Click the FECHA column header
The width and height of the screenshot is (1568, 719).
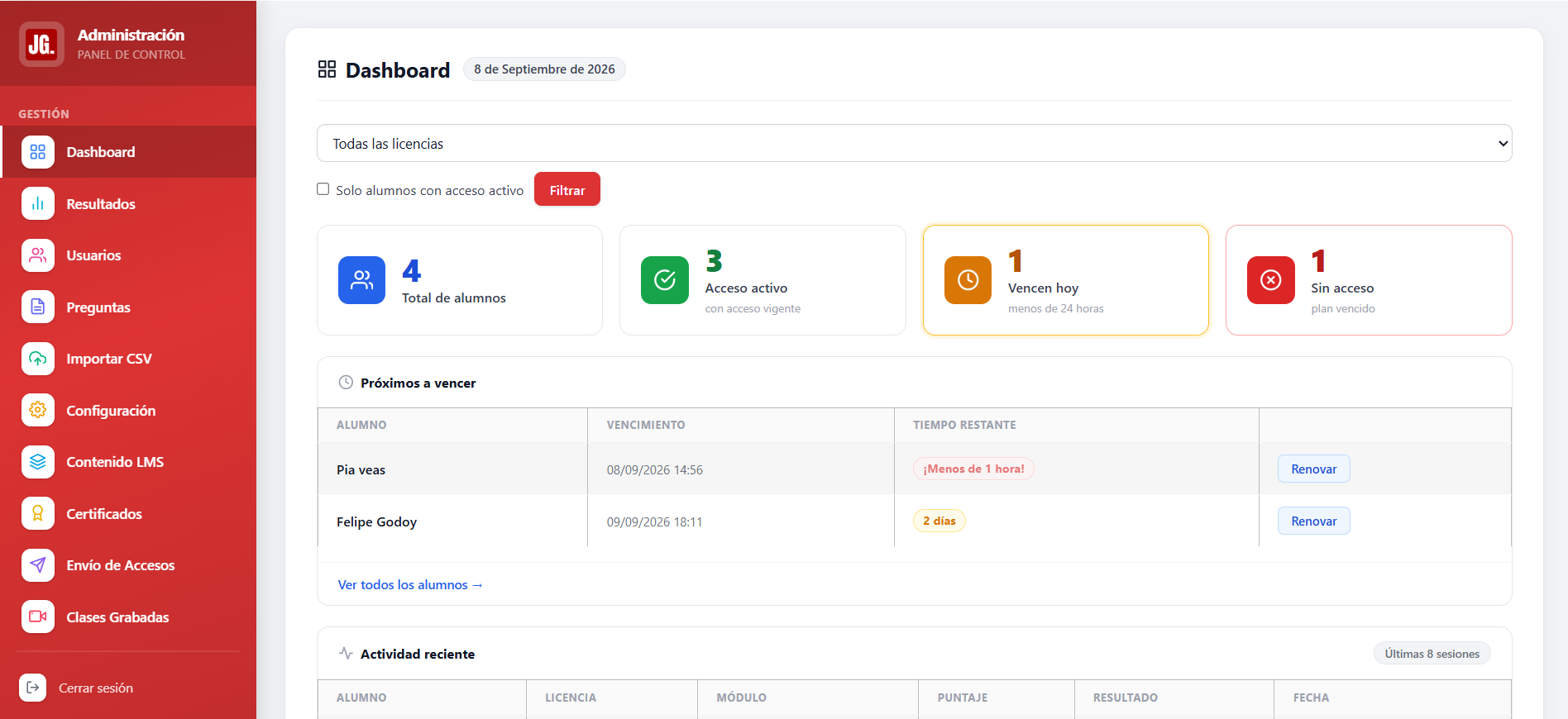(1311, 698)
